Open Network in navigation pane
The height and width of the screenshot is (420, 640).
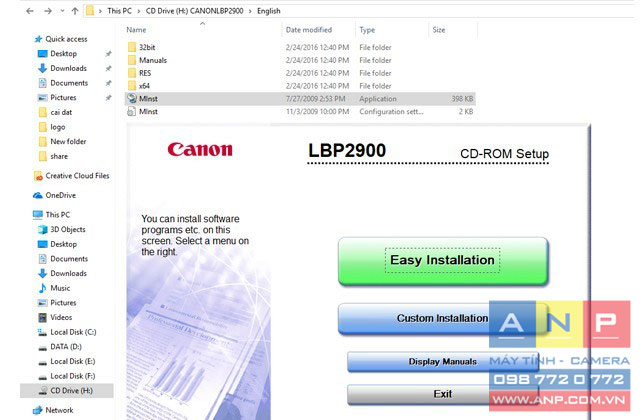coord(53,410)
